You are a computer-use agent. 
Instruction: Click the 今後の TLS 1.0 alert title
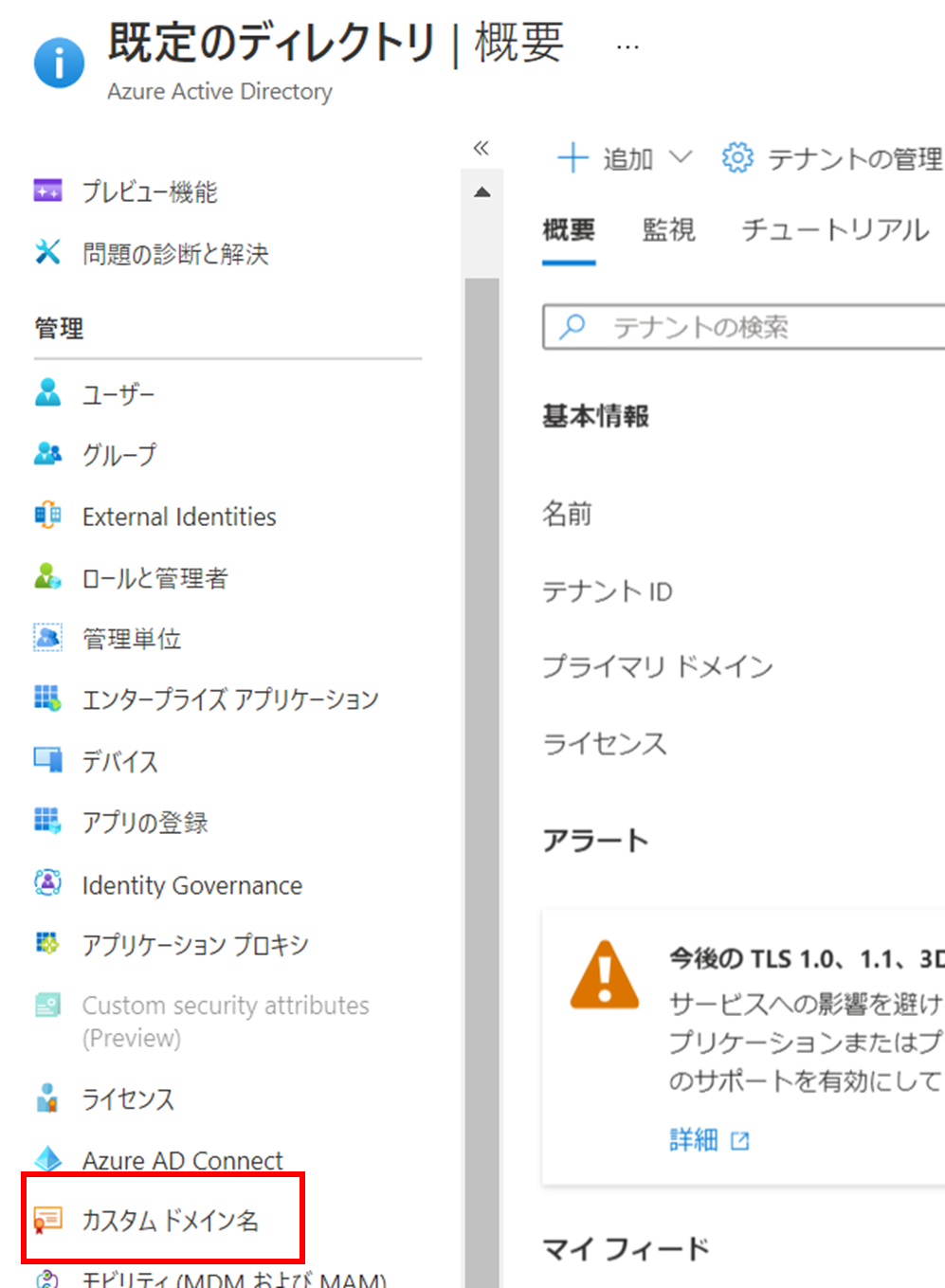pos(807,959)
